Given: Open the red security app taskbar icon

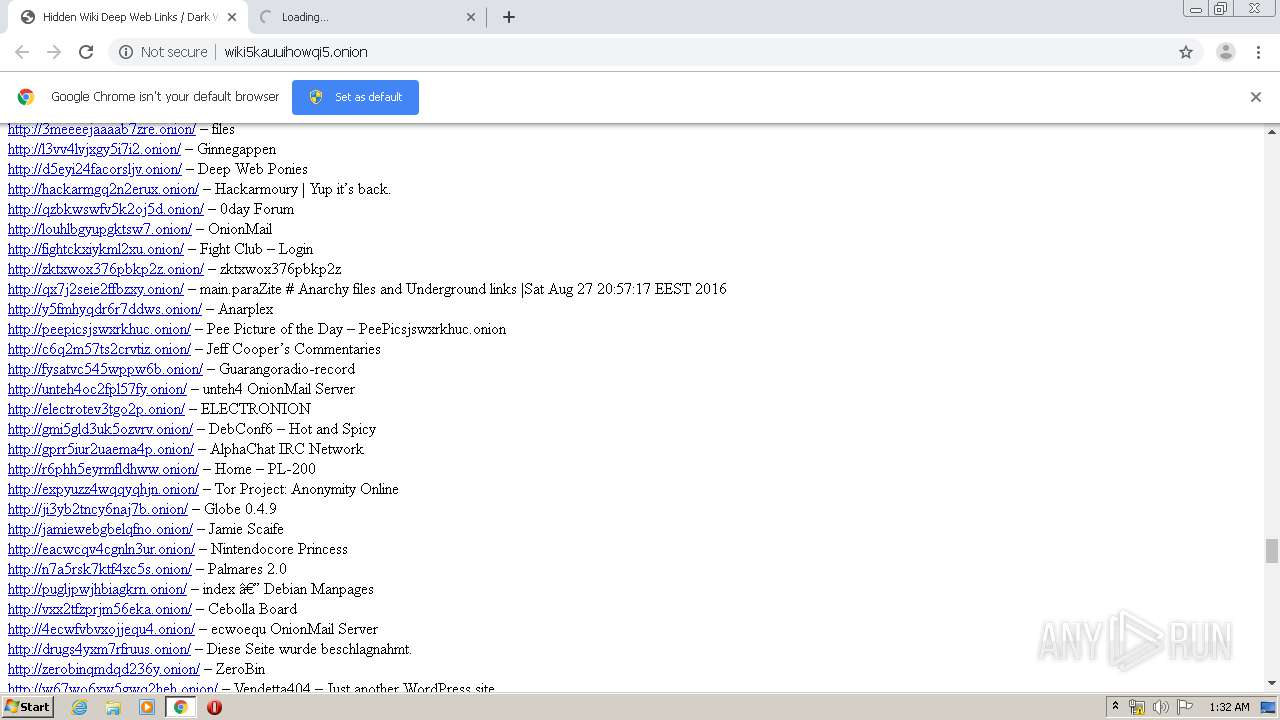Looking at the screenshot, I should click(x=214, y=707).
